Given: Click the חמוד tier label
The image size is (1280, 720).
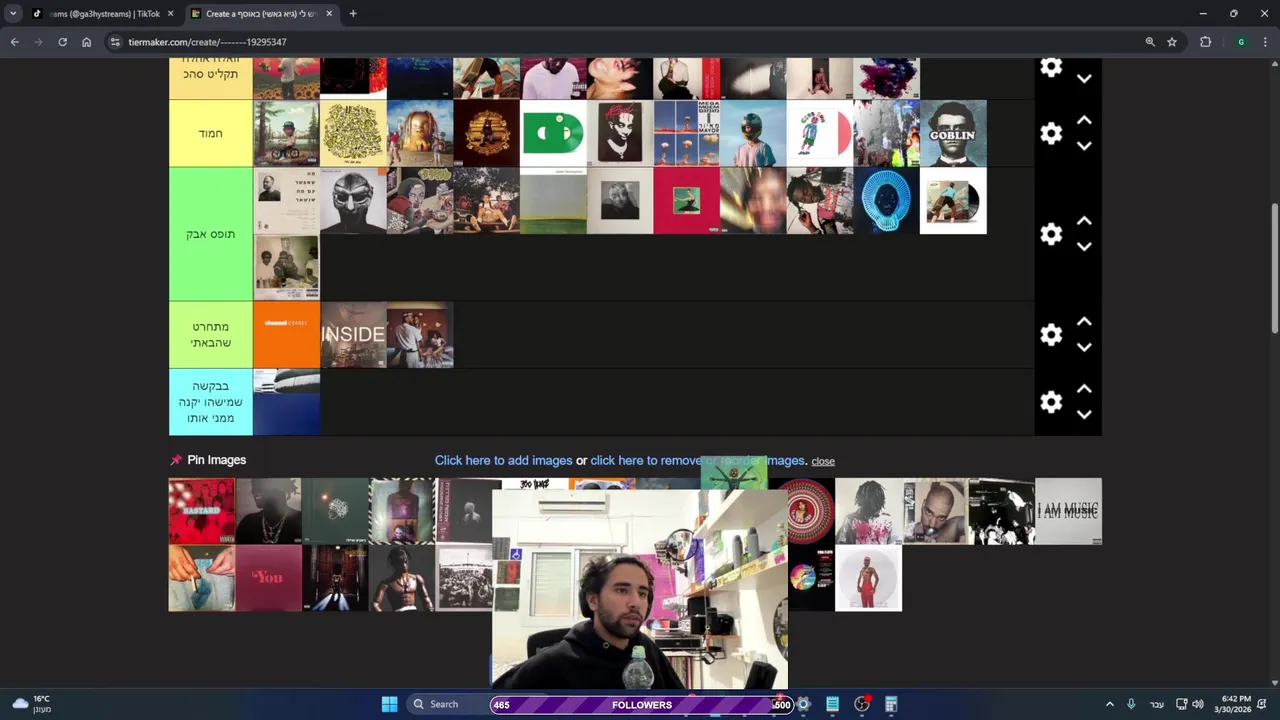Looking at the screenshot, I should coord(211,133).
